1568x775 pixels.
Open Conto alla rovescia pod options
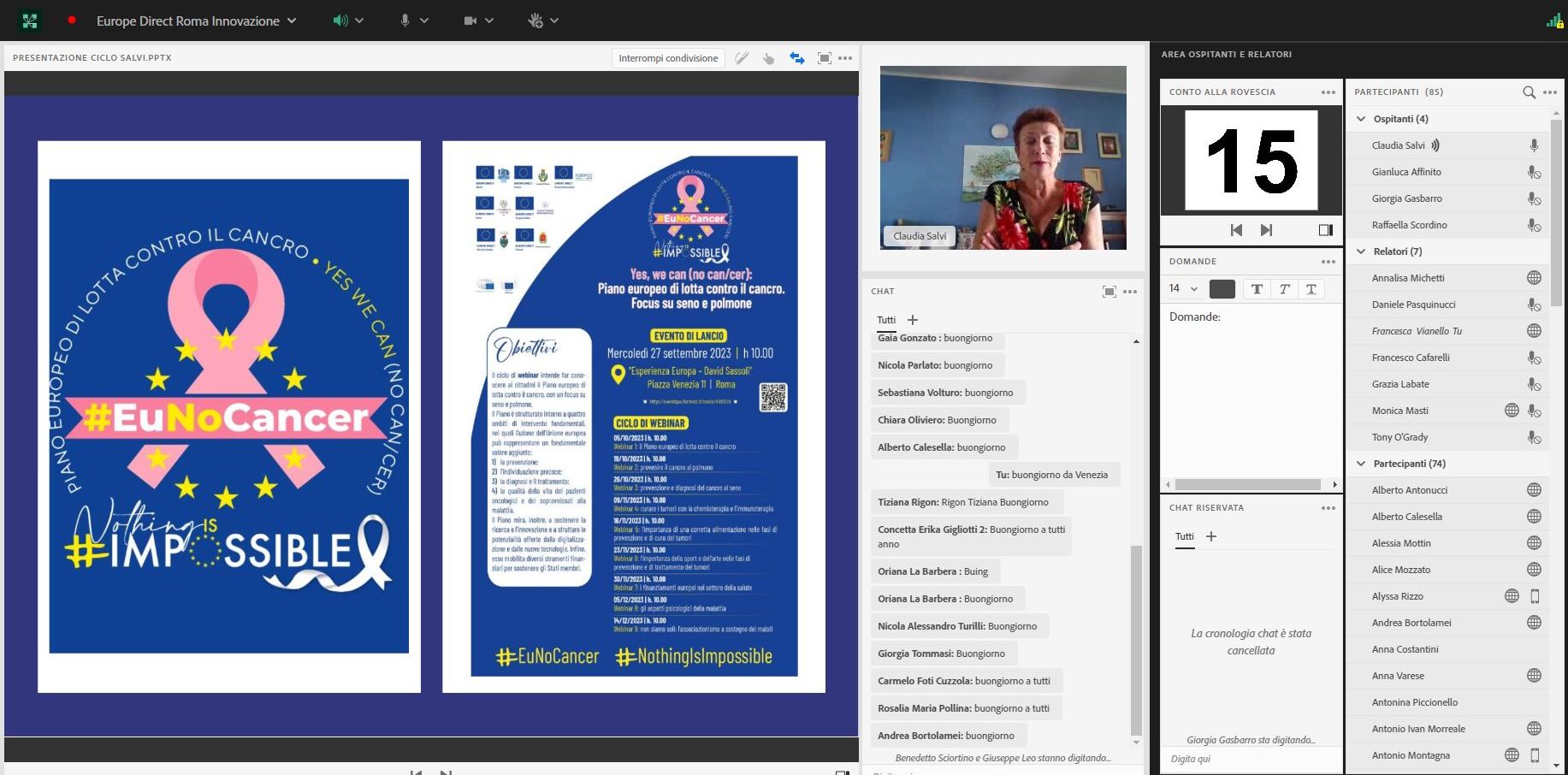click(x=1328, y=92)
